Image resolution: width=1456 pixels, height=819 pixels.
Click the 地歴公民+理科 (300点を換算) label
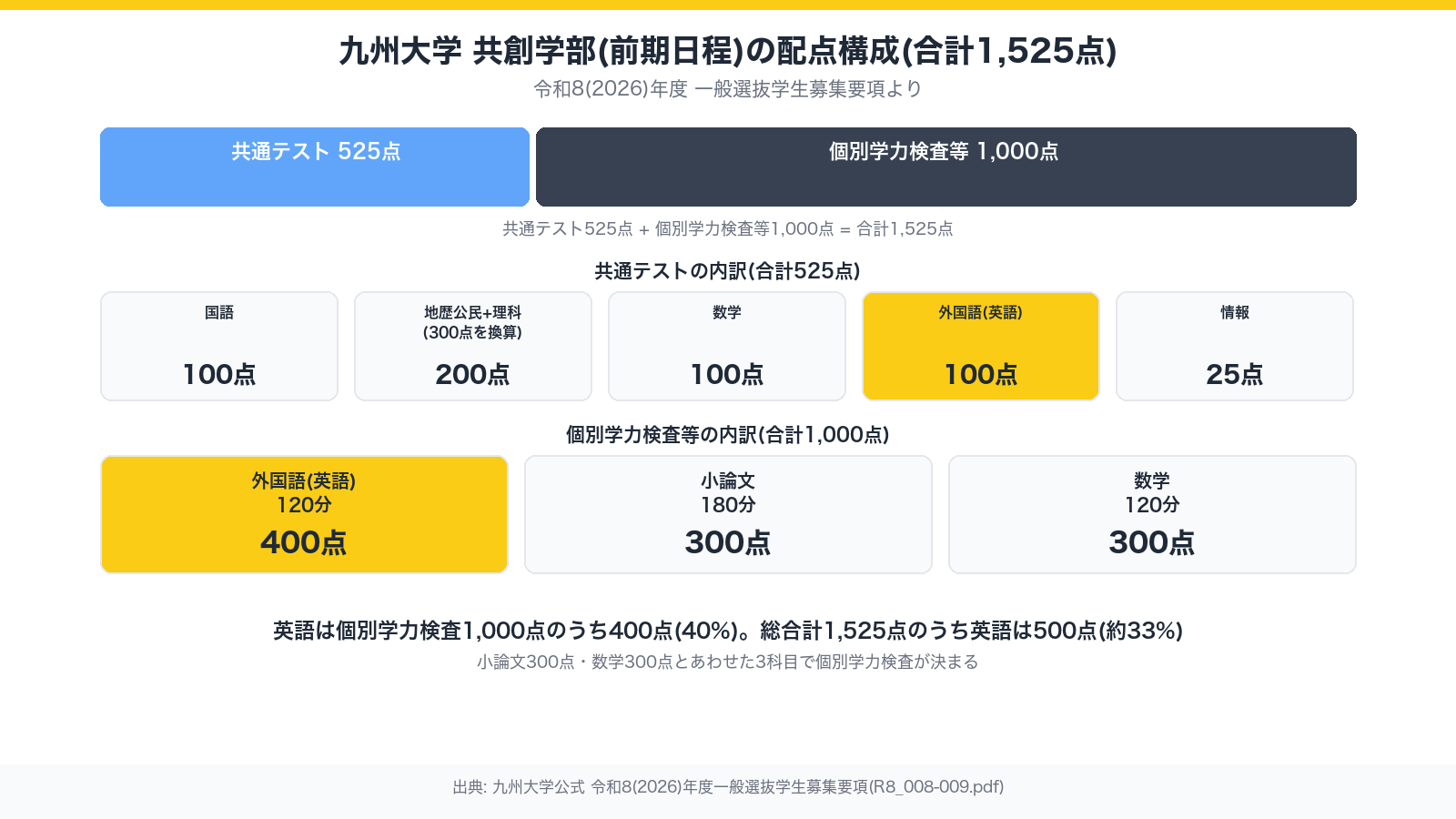point(473,322)
